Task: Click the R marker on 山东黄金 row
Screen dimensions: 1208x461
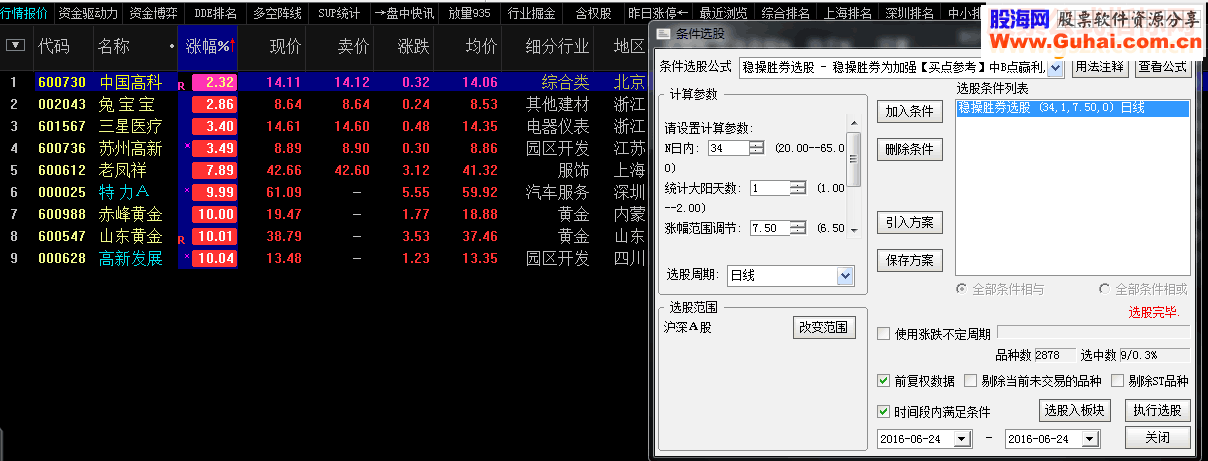Action: click(x=181, y=240)
